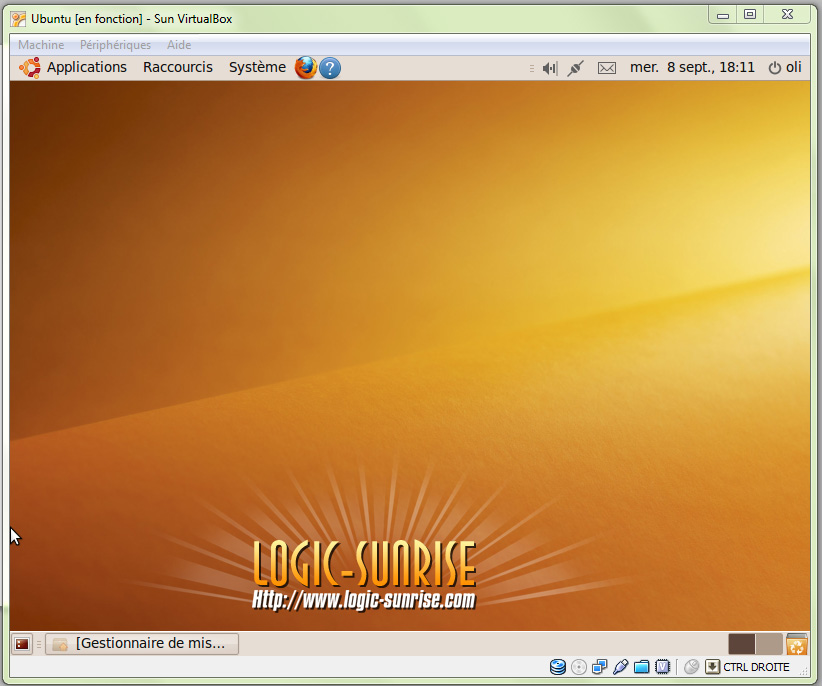822x686 pixels.
Task: Click the USB devices status icon
Action: [x=620, y=667]
